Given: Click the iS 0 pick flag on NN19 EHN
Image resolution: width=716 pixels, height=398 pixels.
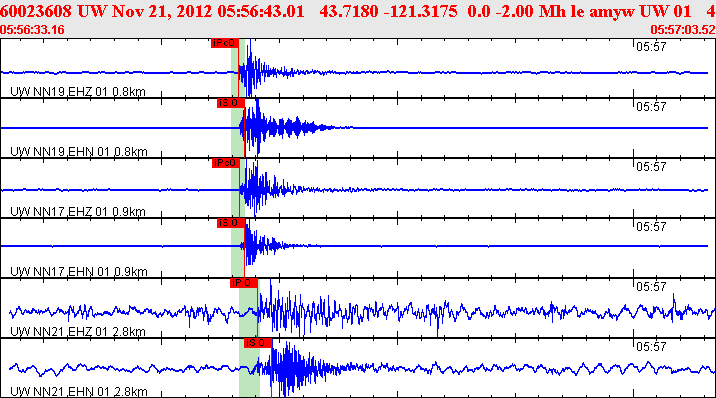Looking at the screenshot, I should point(231,103).
